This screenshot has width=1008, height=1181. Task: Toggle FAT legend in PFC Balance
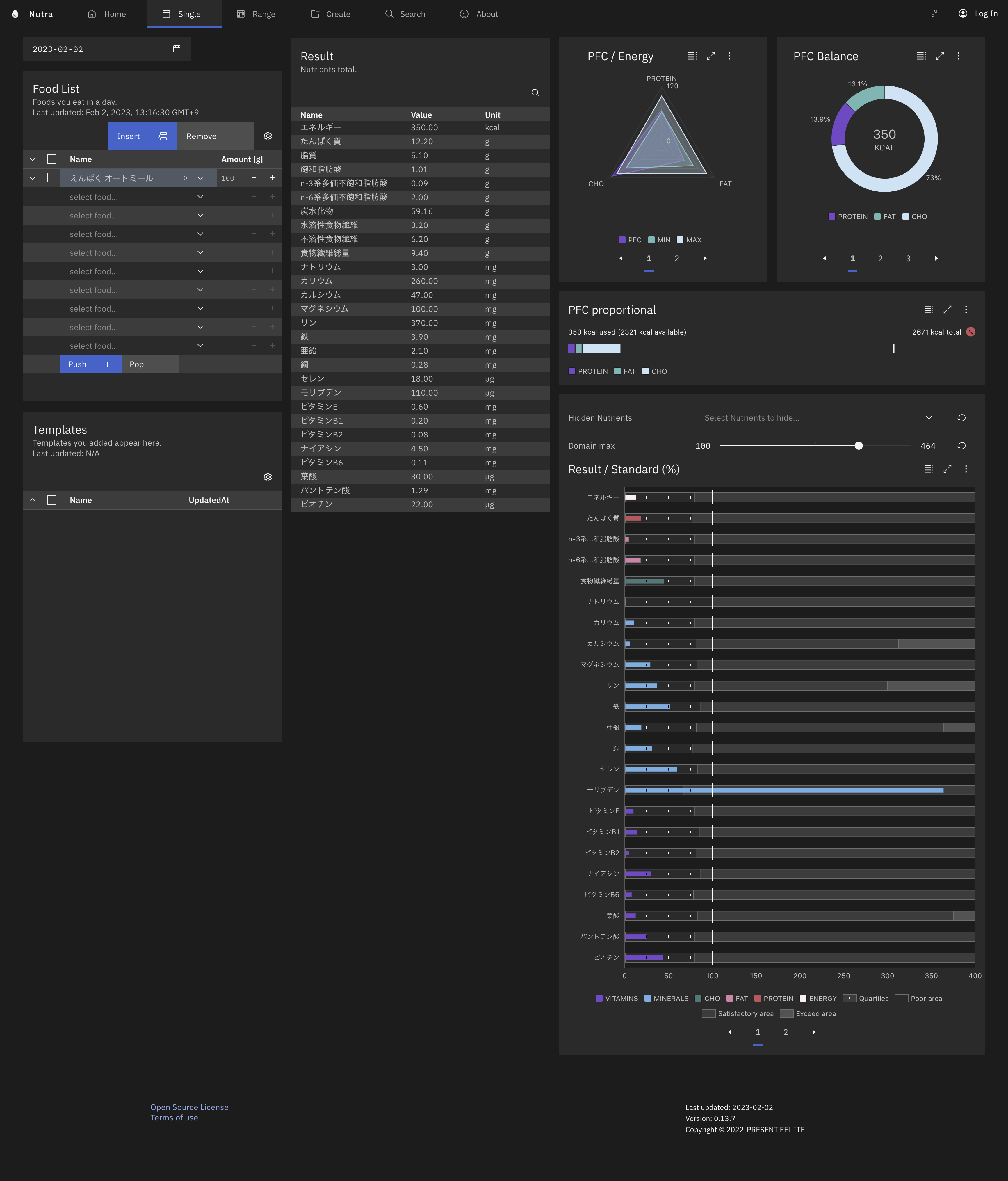tap(885, 217)
